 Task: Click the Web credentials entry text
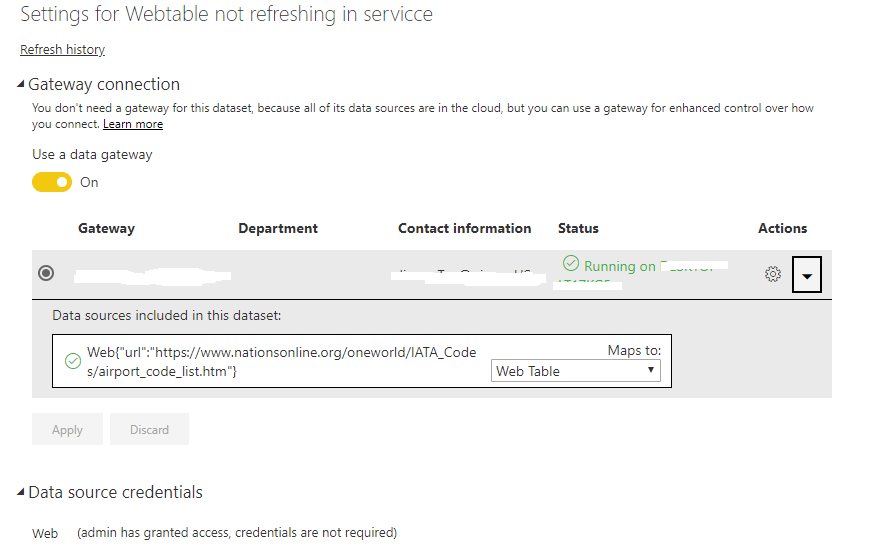tap(45, 533)
